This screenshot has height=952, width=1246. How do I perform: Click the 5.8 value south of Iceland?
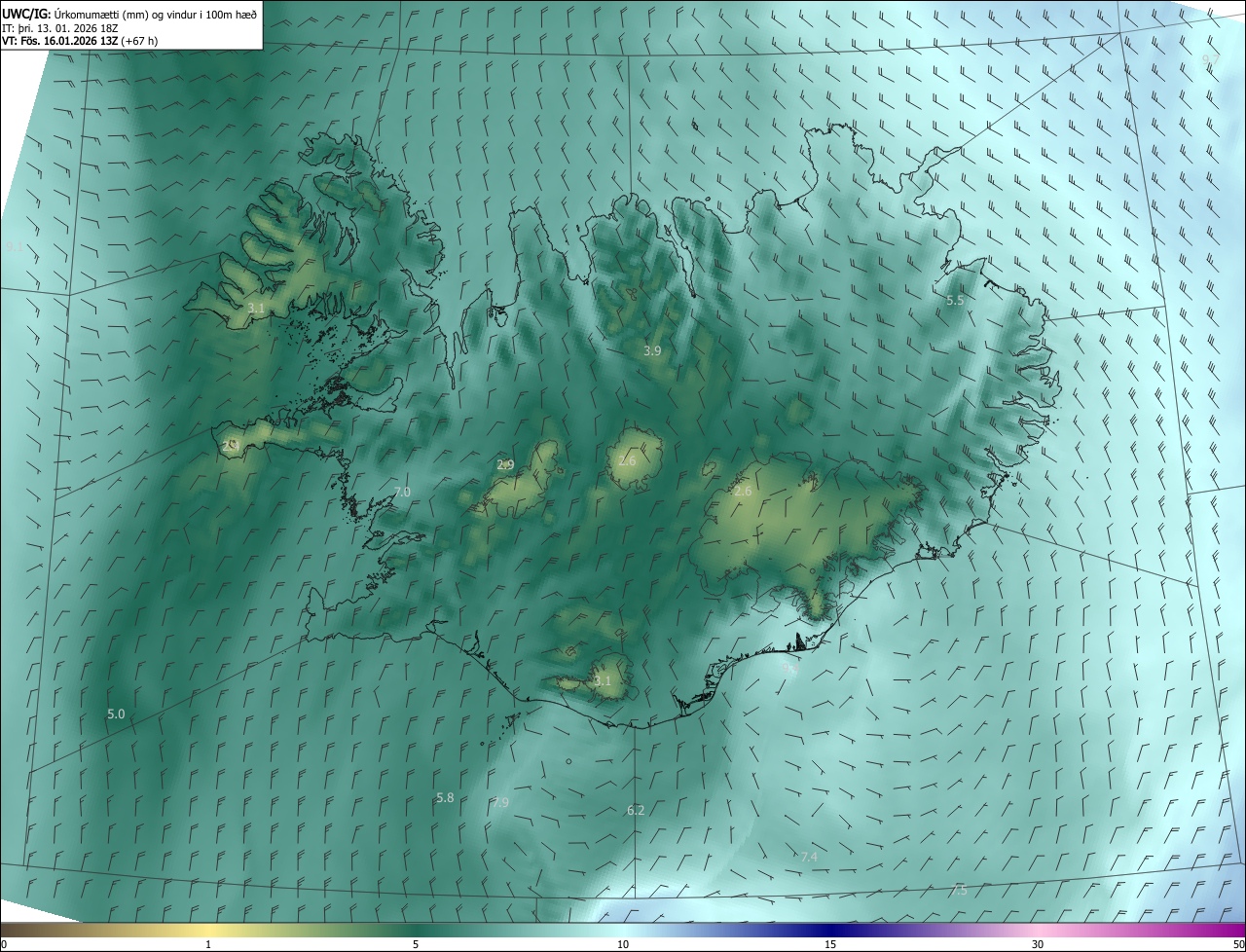click(x=445, y=798)
